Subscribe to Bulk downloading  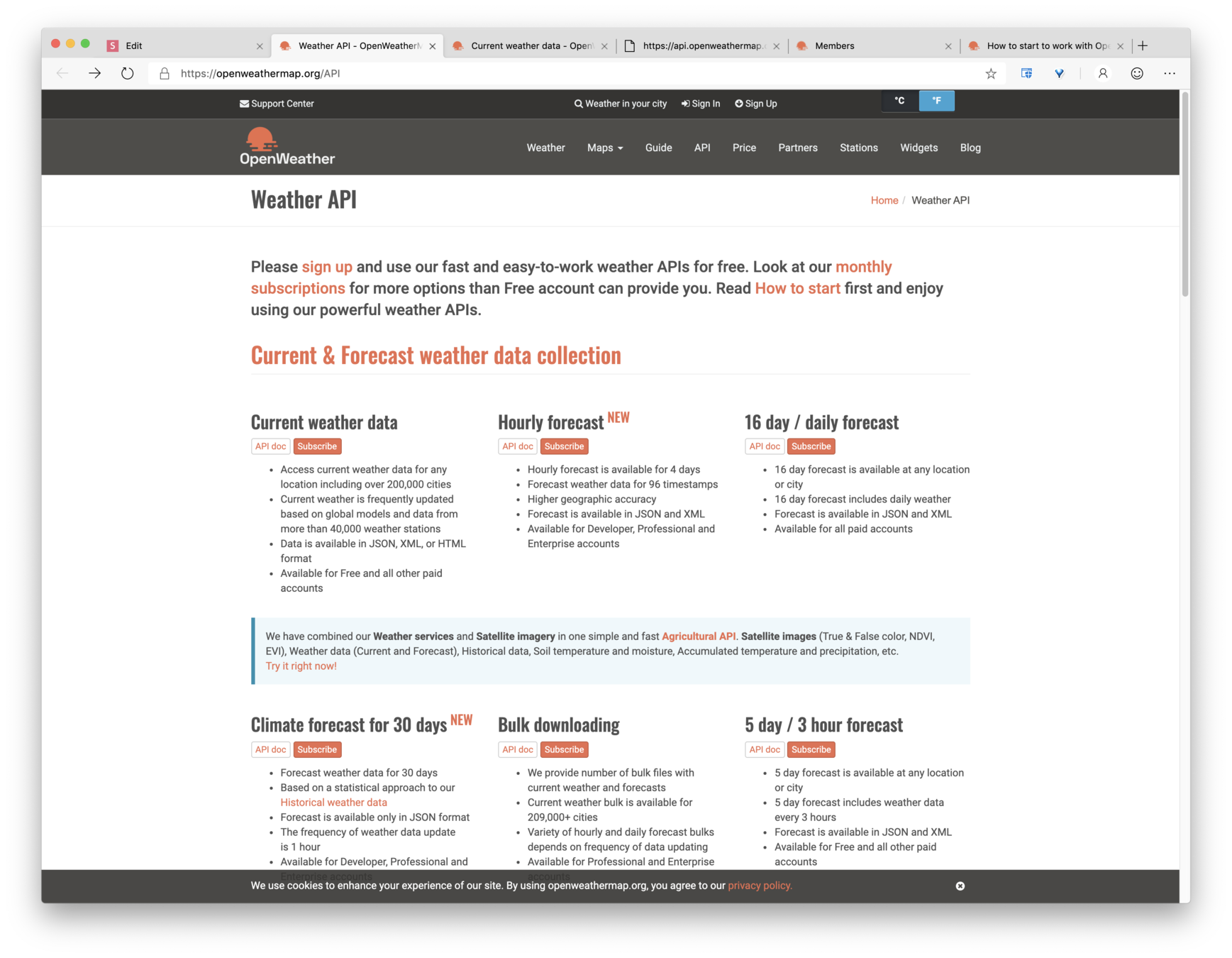pos(564,749)
